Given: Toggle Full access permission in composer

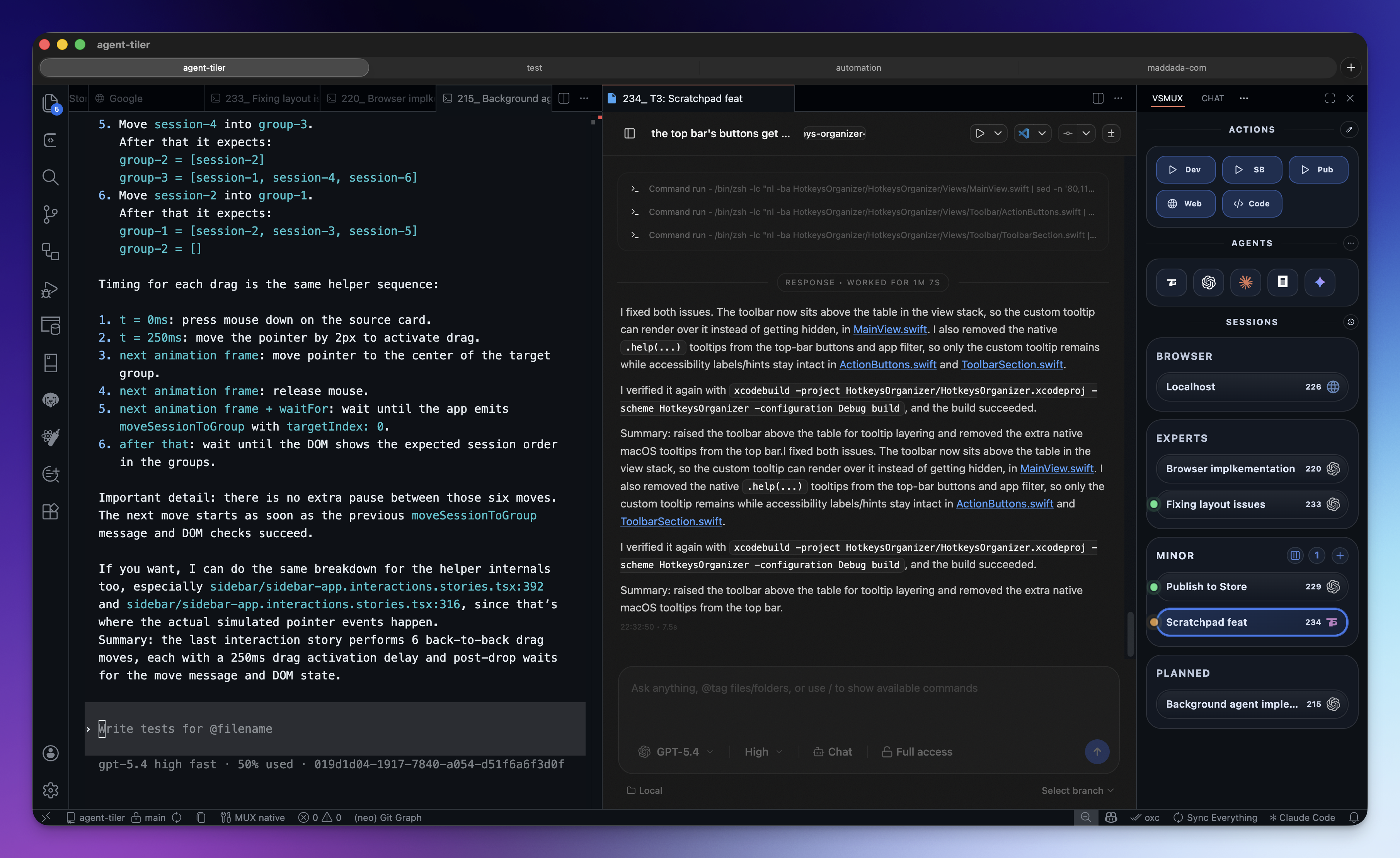Looking at the screenshot, I should point(917,752).
